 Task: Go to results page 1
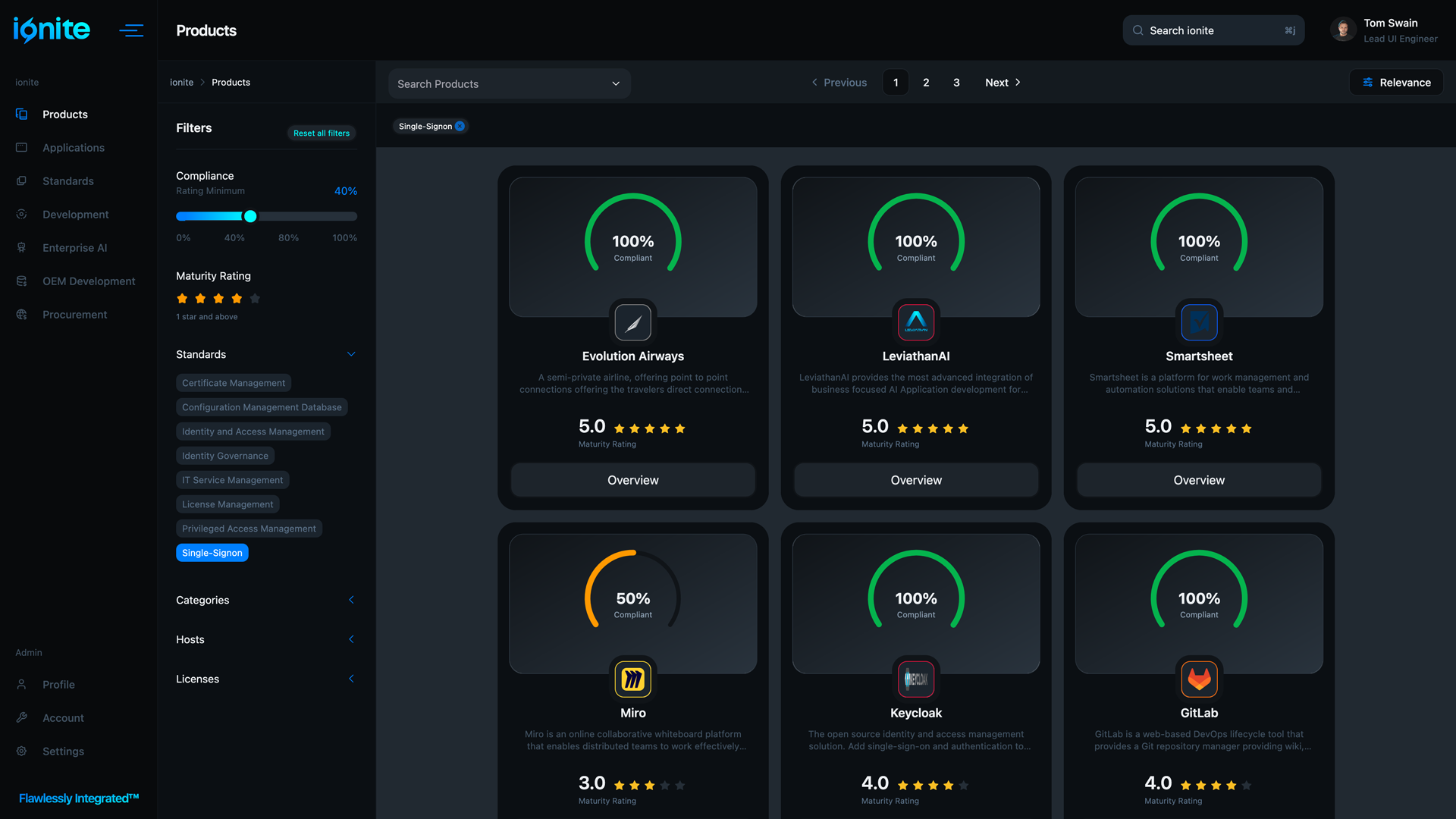tap(896, 83)
